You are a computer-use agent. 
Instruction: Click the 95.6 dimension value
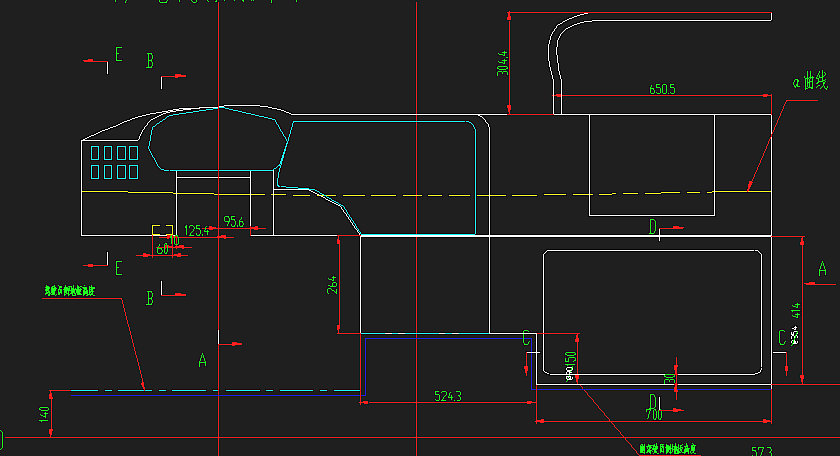(234, 220)
